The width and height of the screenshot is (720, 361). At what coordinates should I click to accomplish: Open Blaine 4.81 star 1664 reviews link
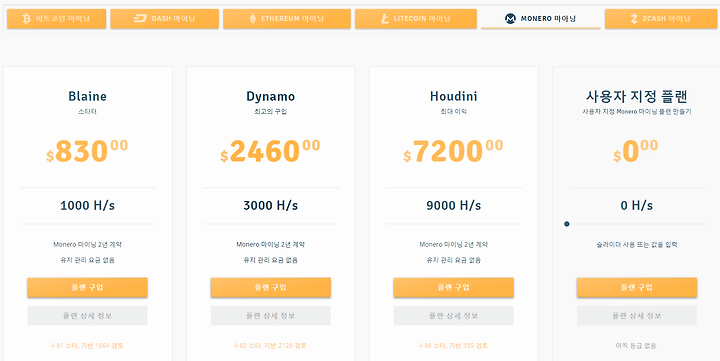(x=87, y=345)
